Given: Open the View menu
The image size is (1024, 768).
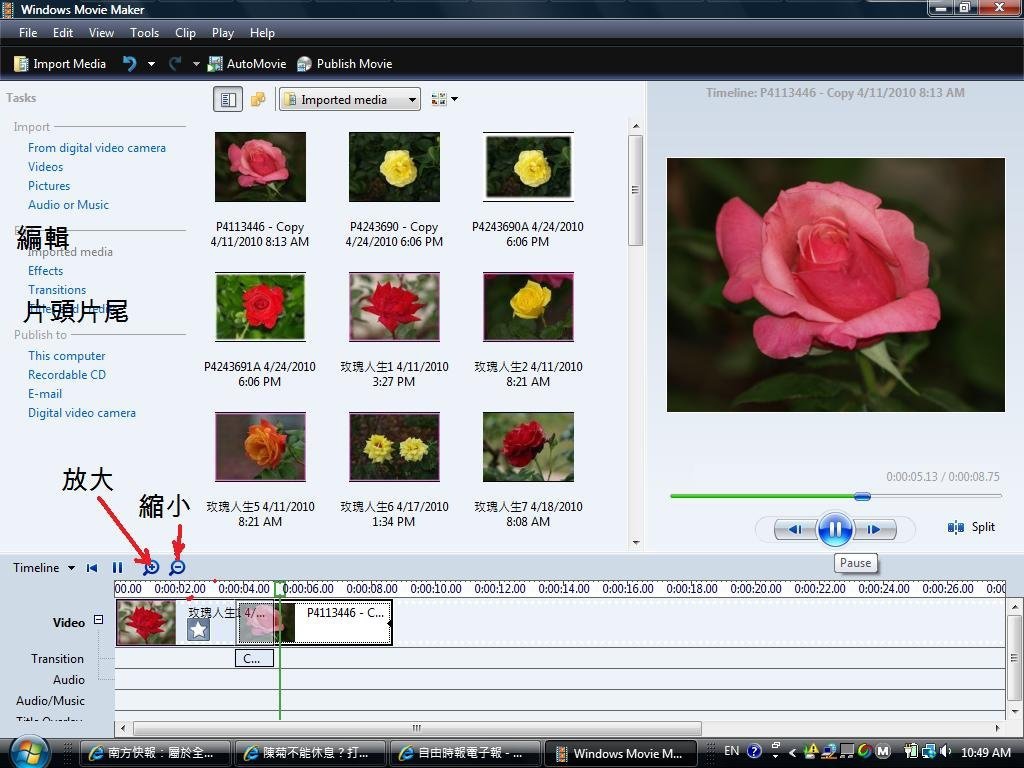Looking at the screenshot, I should point(101,33).
